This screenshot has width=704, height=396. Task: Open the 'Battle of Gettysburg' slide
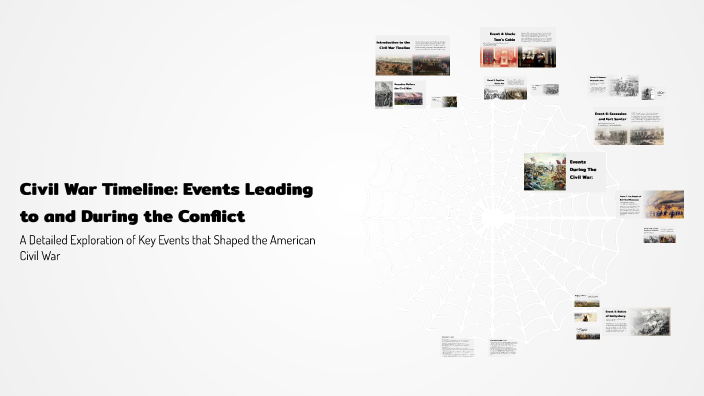pos(637,321)
